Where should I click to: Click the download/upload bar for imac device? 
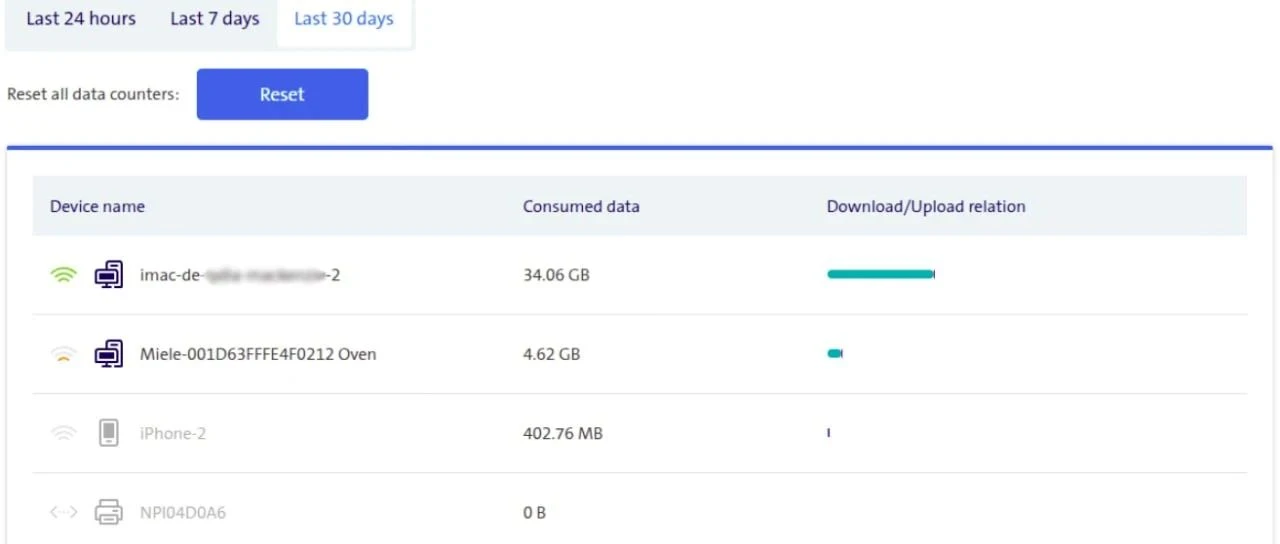881,274
